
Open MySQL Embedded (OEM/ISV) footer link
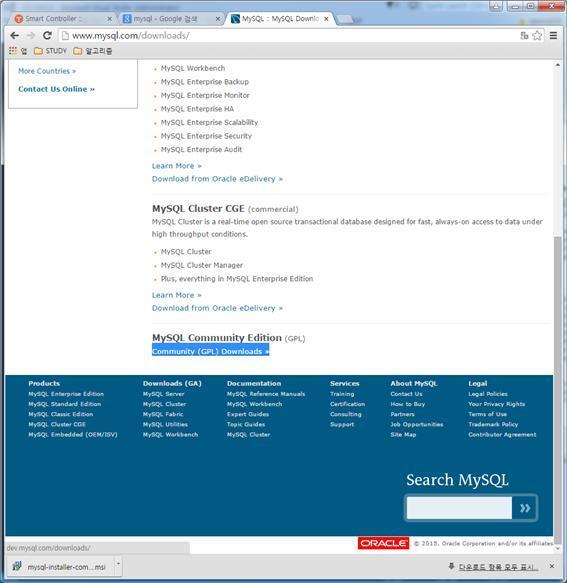pyautogui.click(x=73, y=434)
